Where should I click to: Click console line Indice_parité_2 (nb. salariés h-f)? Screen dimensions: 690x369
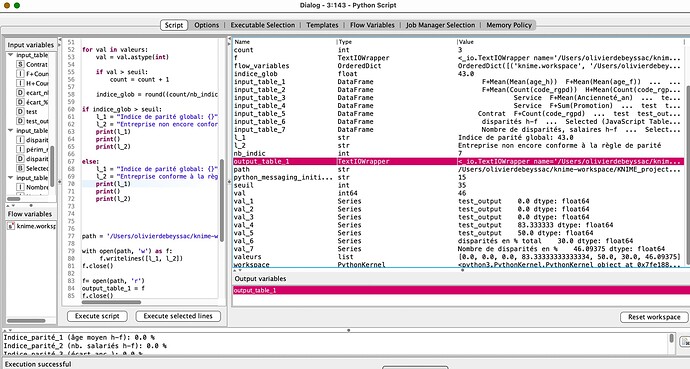[85, 346]
